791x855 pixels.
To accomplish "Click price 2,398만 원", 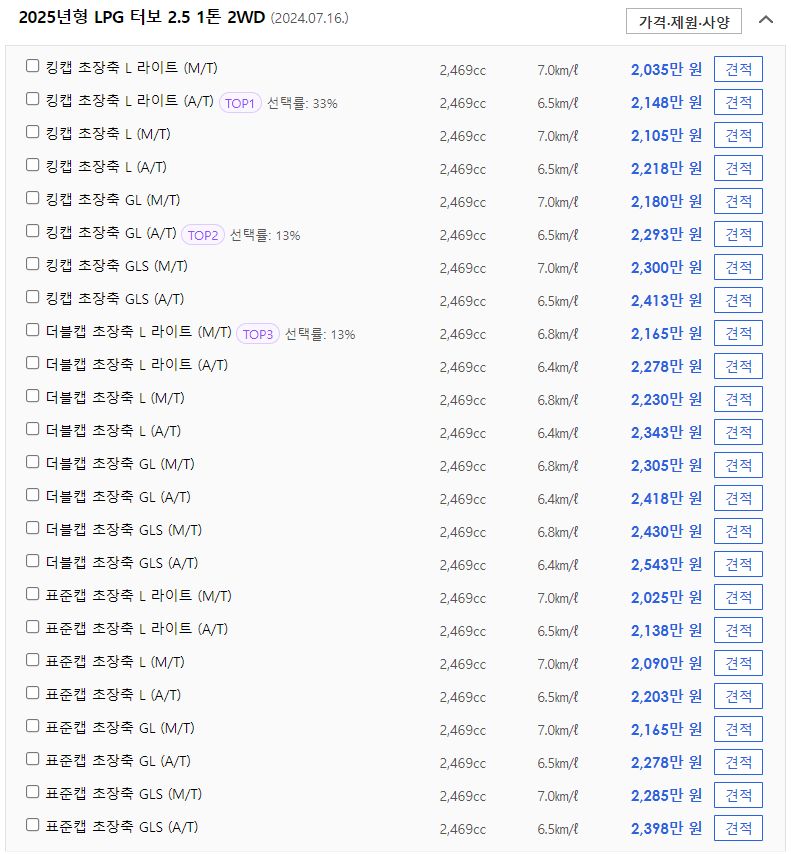I will click(x=666, y=828).
